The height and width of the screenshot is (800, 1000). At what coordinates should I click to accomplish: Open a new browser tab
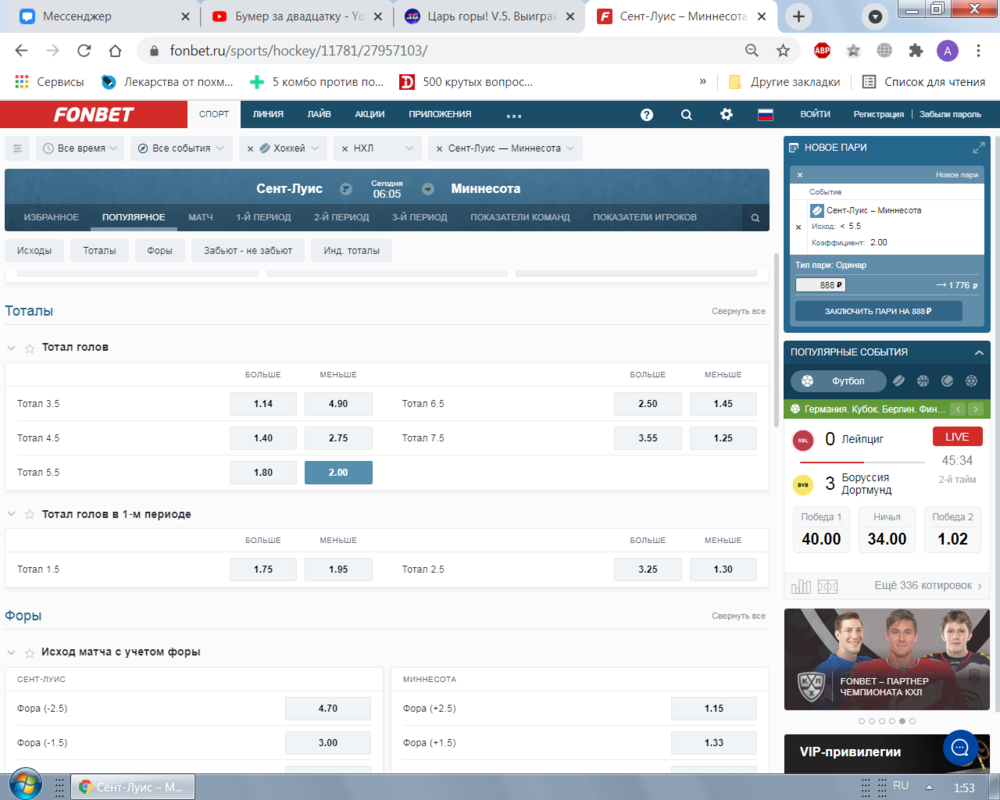798,17
